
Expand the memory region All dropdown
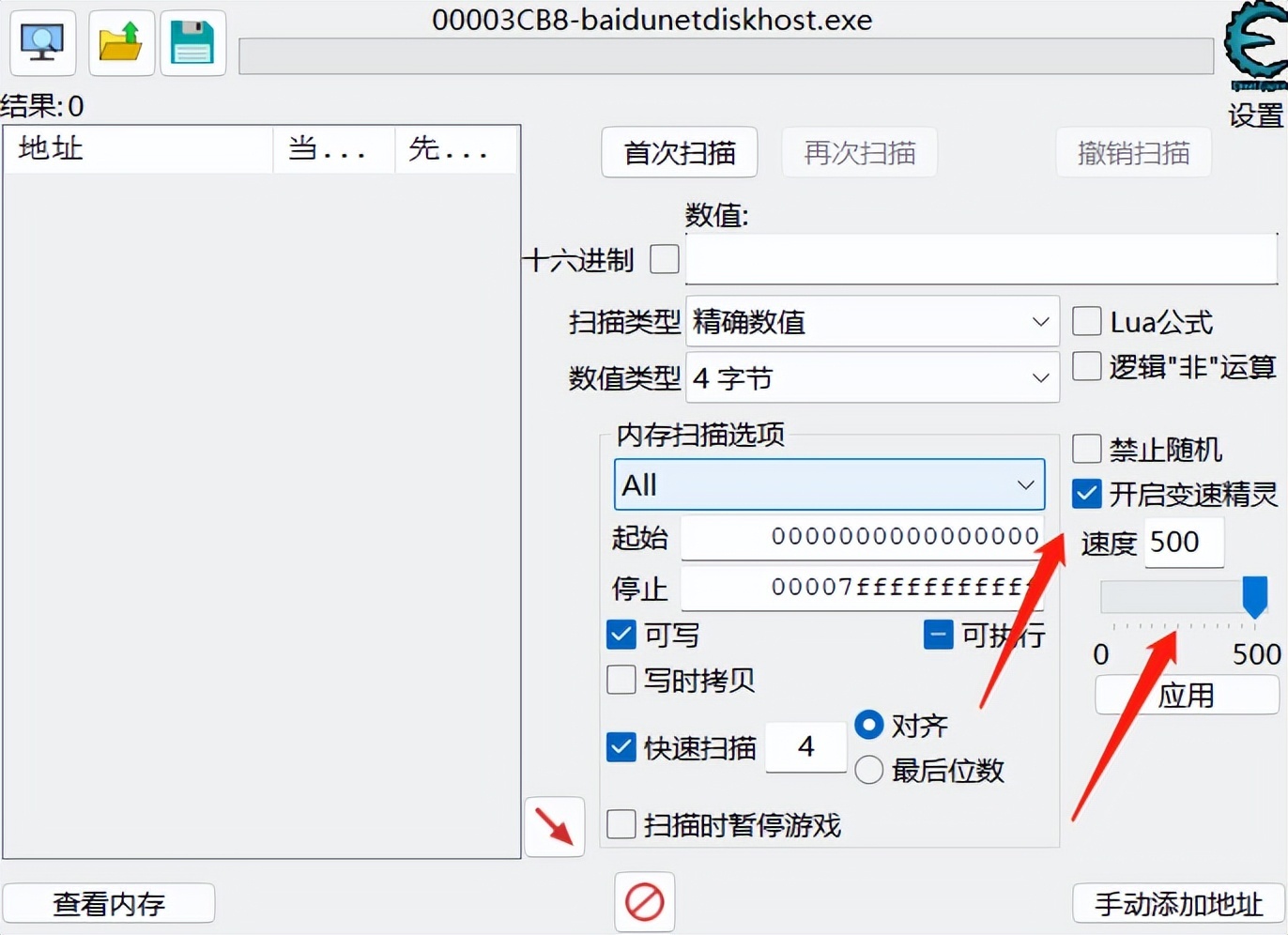pyautogui.click(x=829, y=484)
